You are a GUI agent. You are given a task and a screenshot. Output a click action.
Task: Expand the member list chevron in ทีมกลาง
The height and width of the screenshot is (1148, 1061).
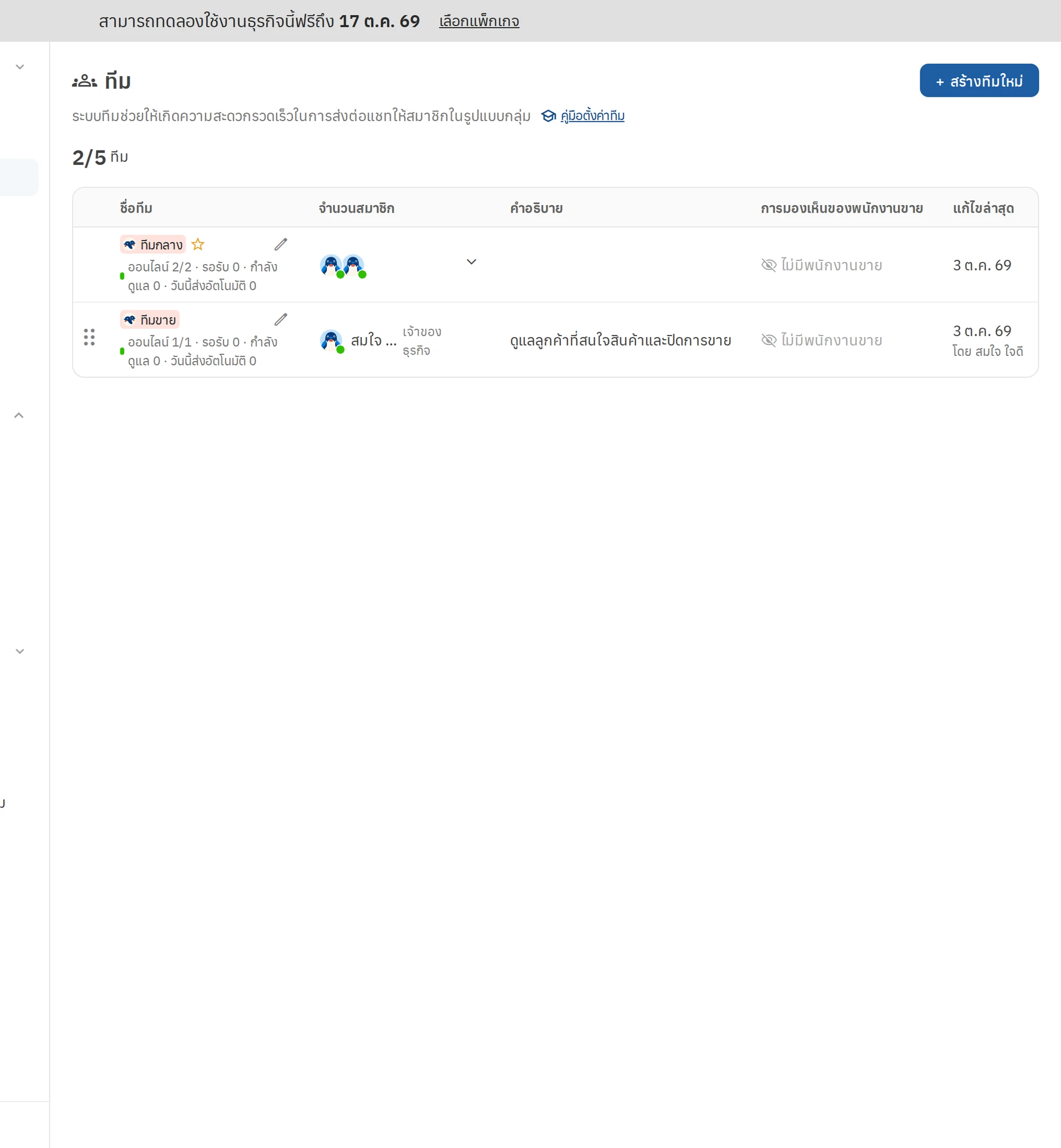472,261
